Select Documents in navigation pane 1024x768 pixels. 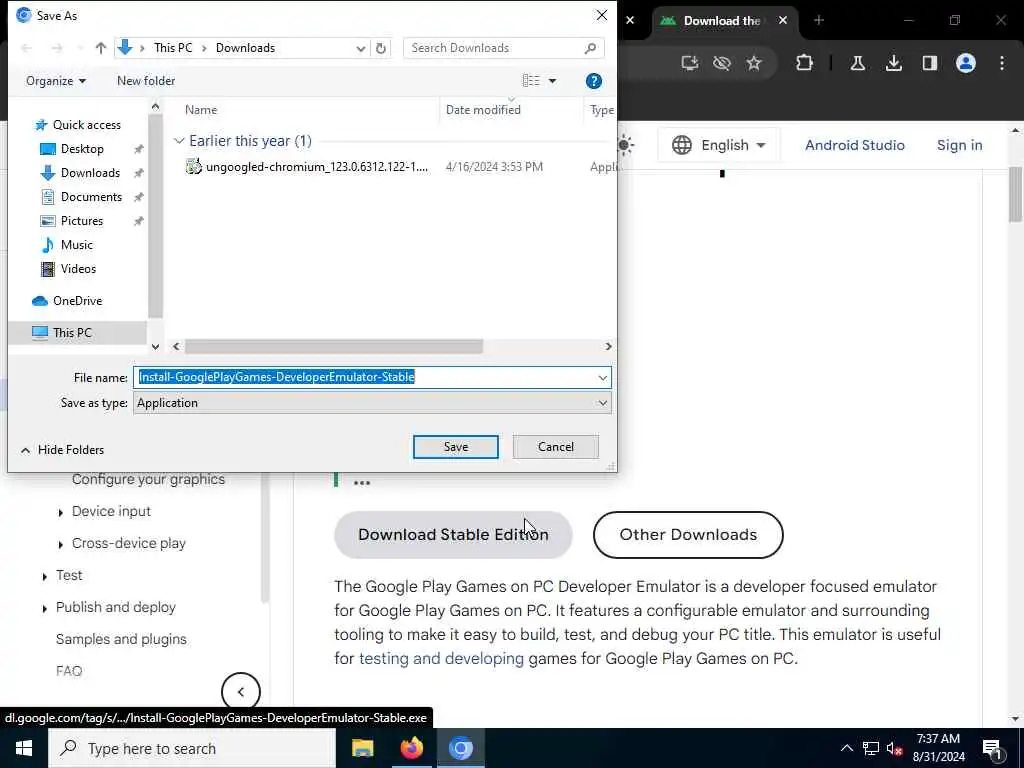point(91,197)
